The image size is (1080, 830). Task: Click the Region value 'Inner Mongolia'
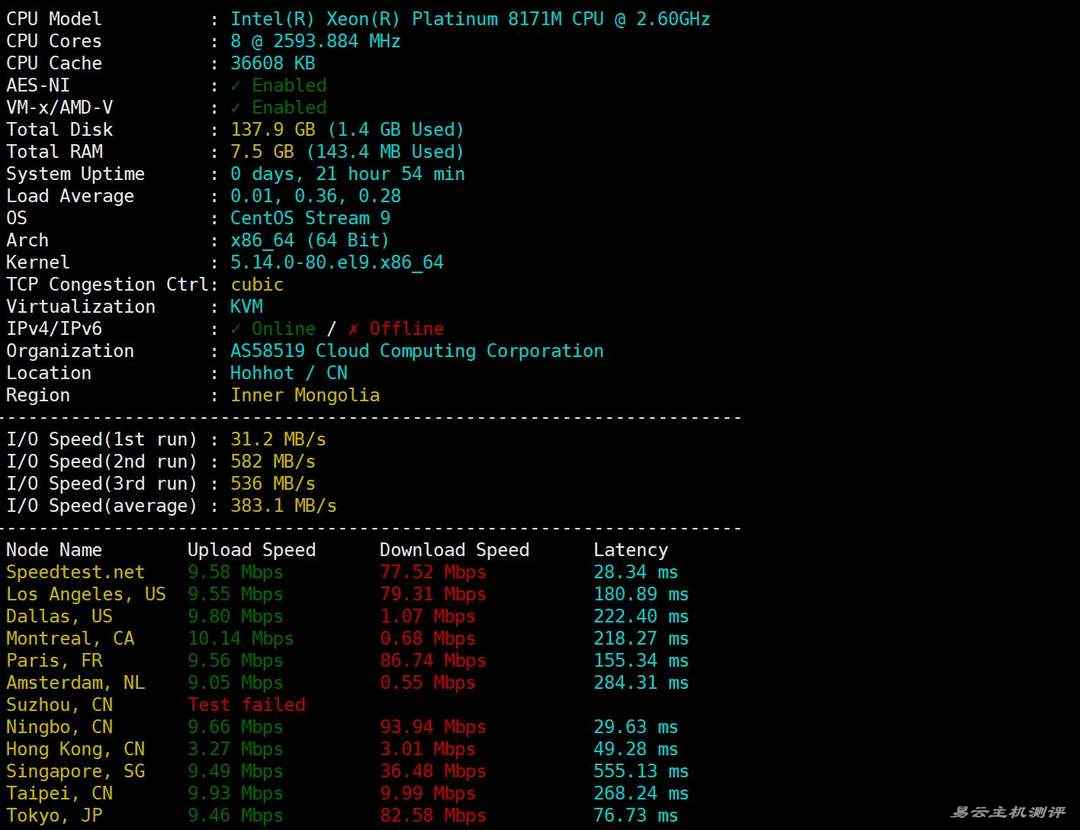304,395
